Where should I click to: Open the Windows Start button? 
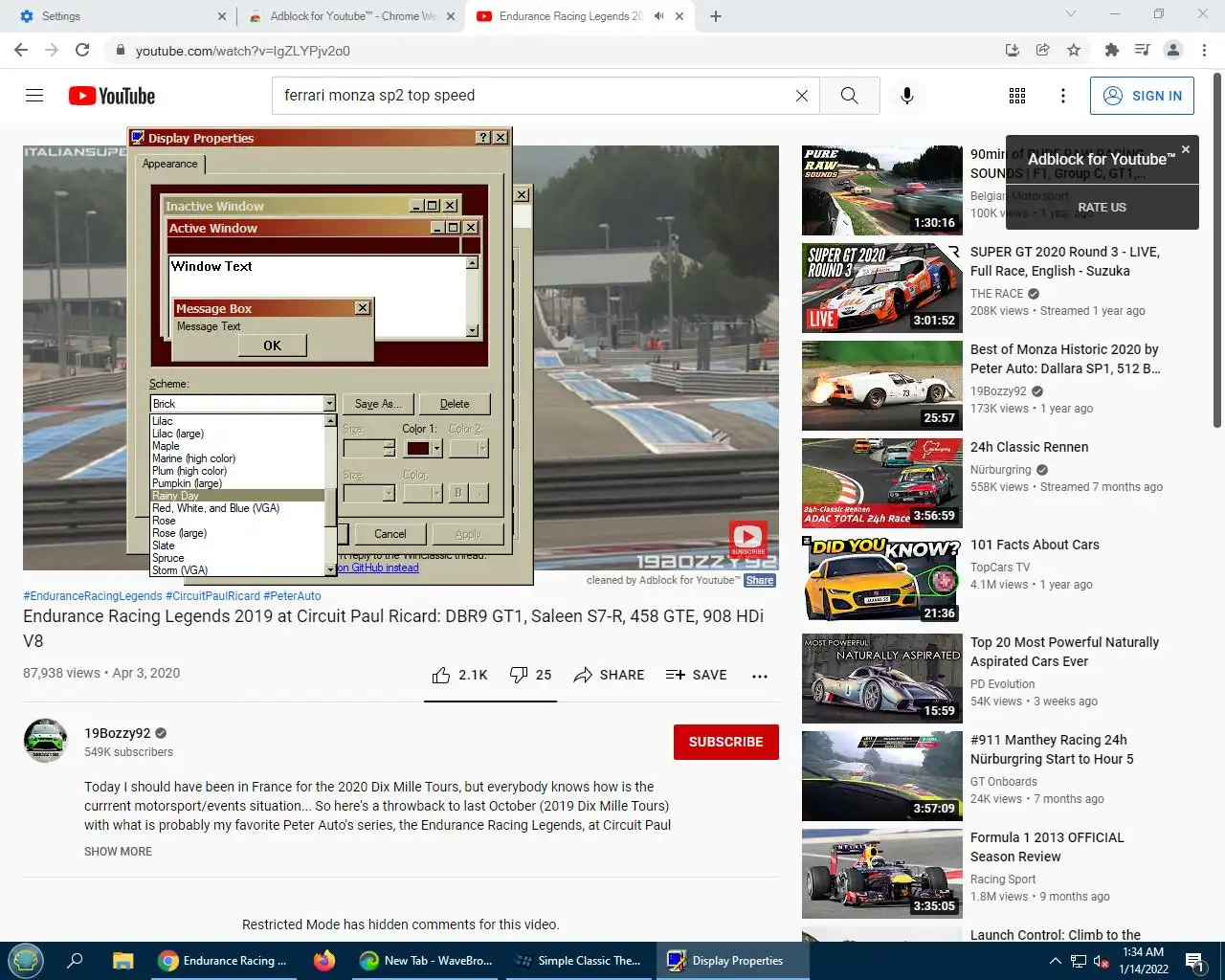pyautogui.click(x=25, y=960)
